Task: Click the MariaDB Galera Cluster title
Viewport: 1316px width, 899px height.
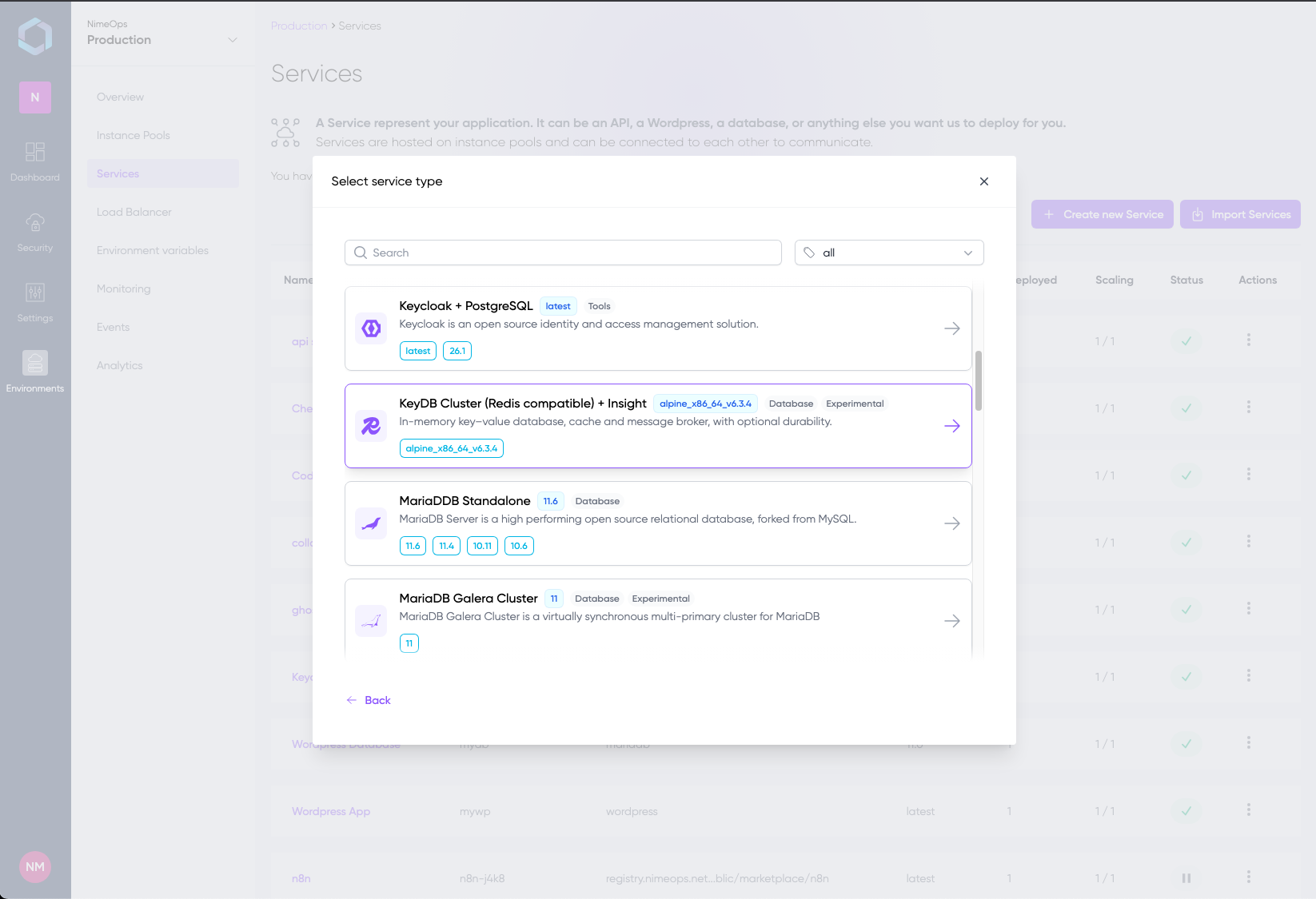Action: 469,599
